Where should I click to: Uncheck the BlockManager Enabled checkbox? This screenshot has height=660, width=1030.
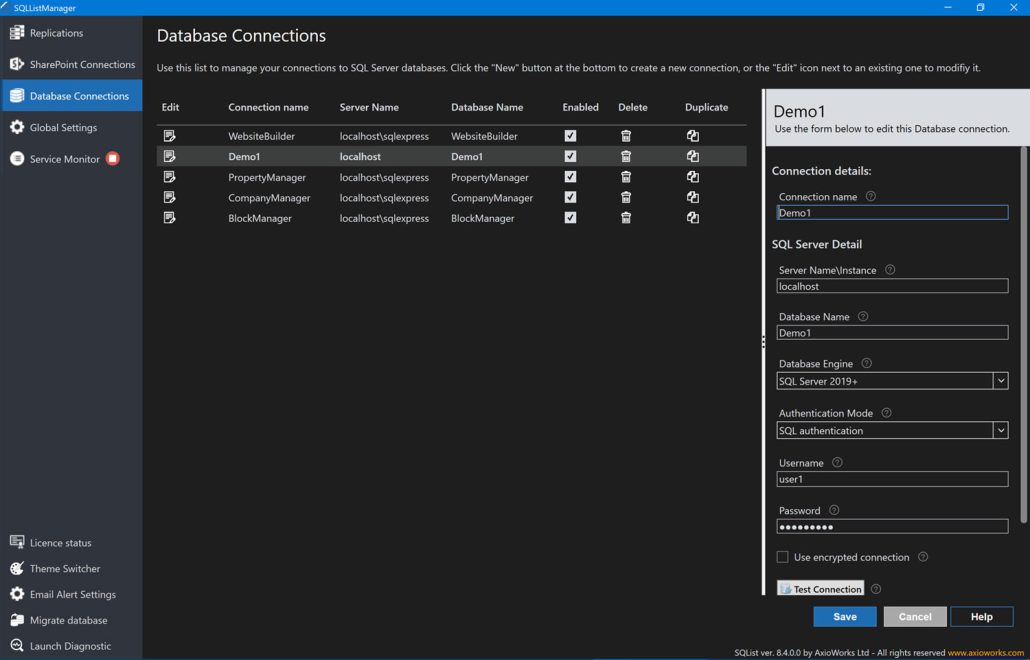point(570,217)
